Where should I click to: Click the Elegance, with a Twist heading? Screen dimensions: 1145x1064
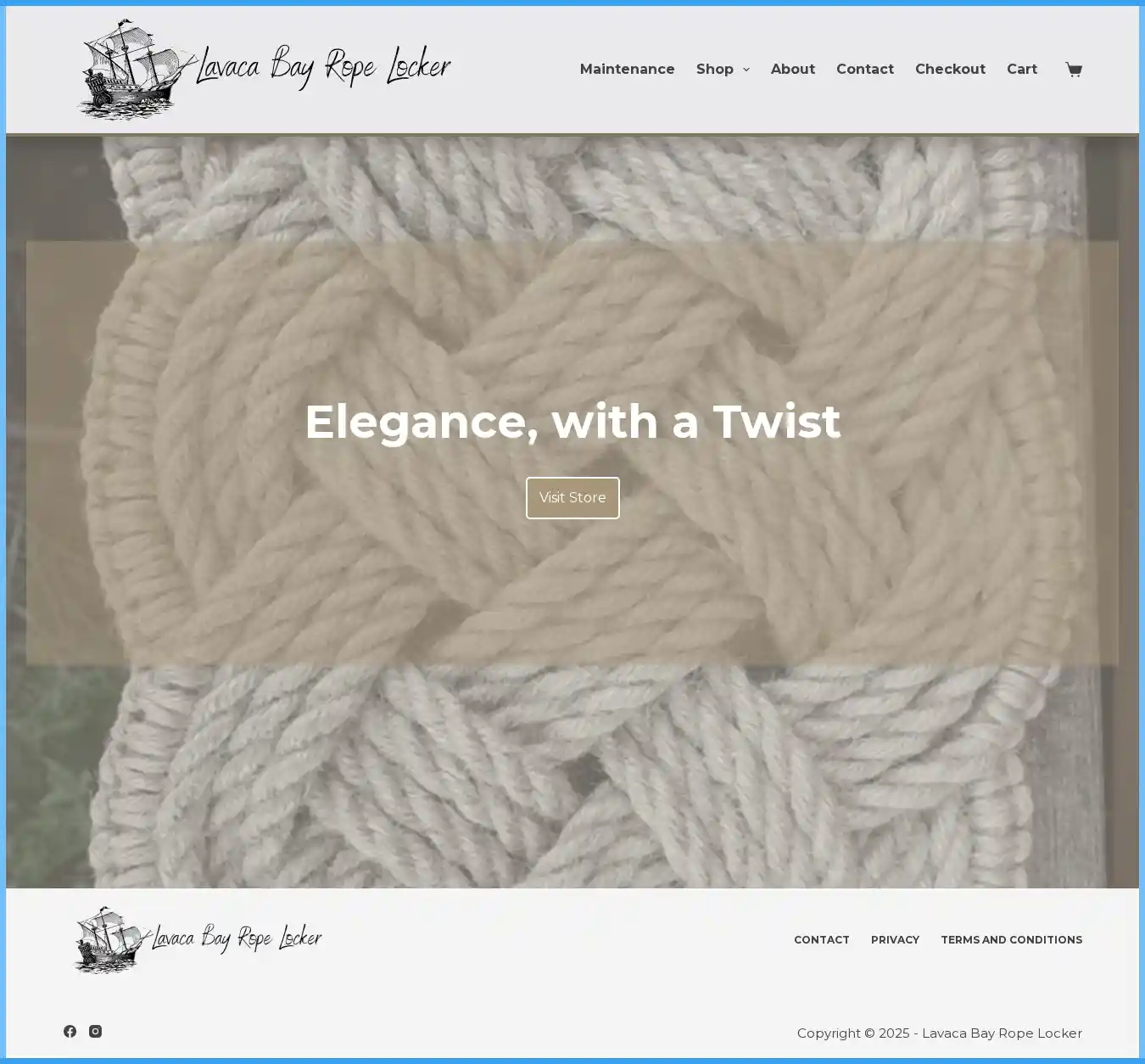(x=572, y=422)
